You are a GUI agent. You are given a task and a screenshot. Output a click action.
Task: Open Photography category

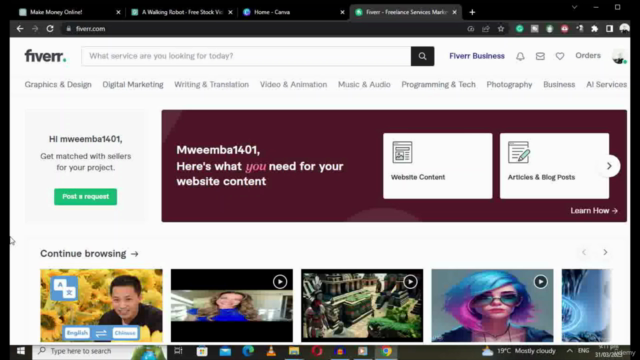pyautogui.click(x=509, y=84)
